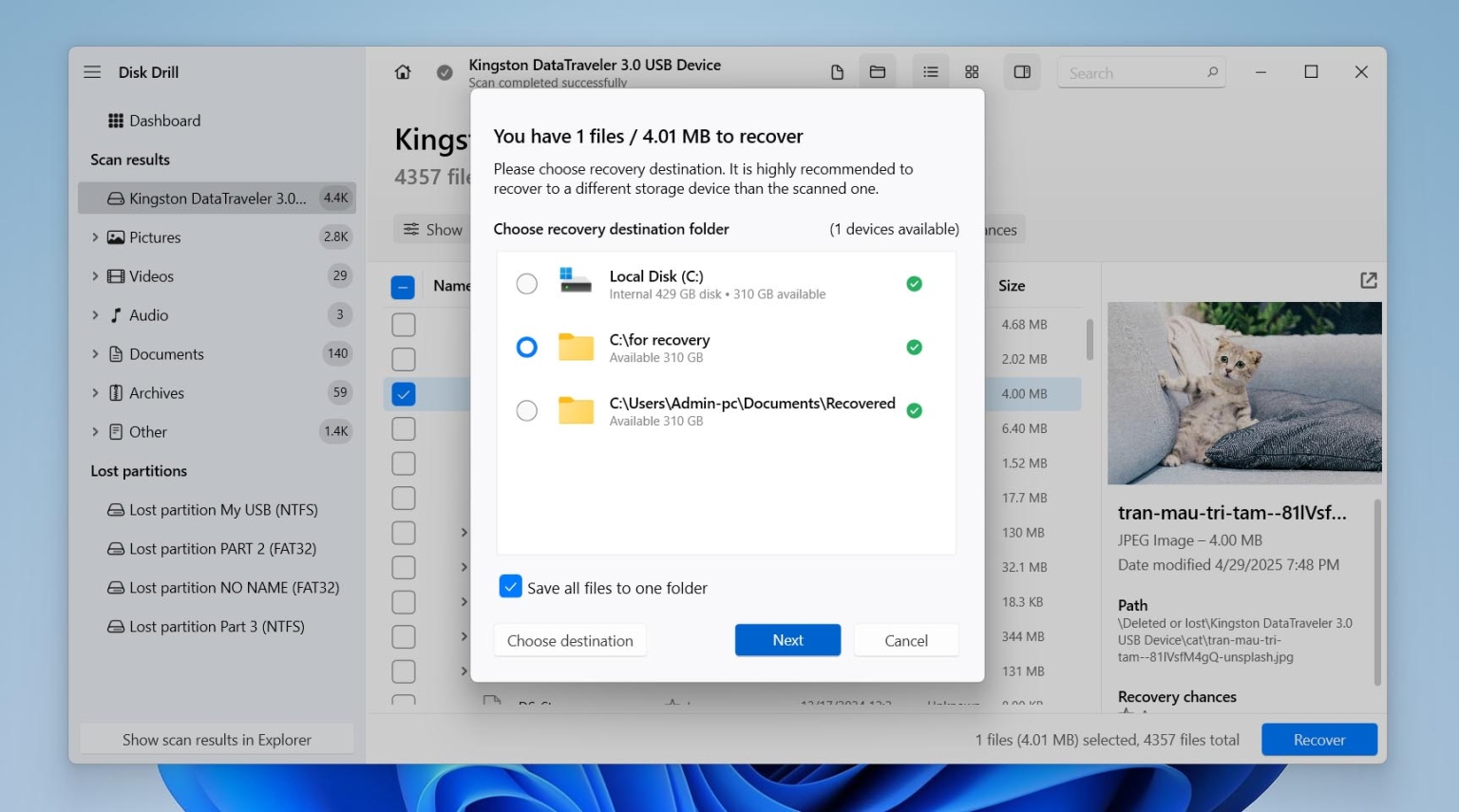1459x812 pixels.
Task: Click the Local Disk (C:) drive icon
Action: pos(576,280)
